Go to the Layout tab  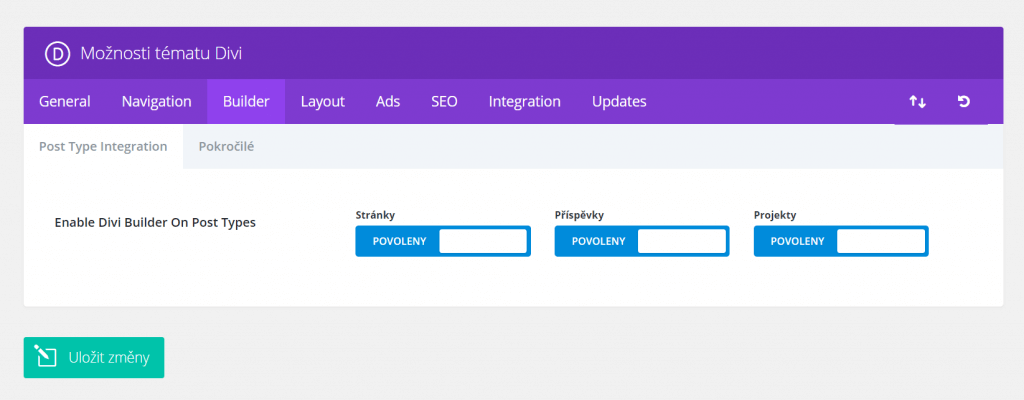pos(323,101)
